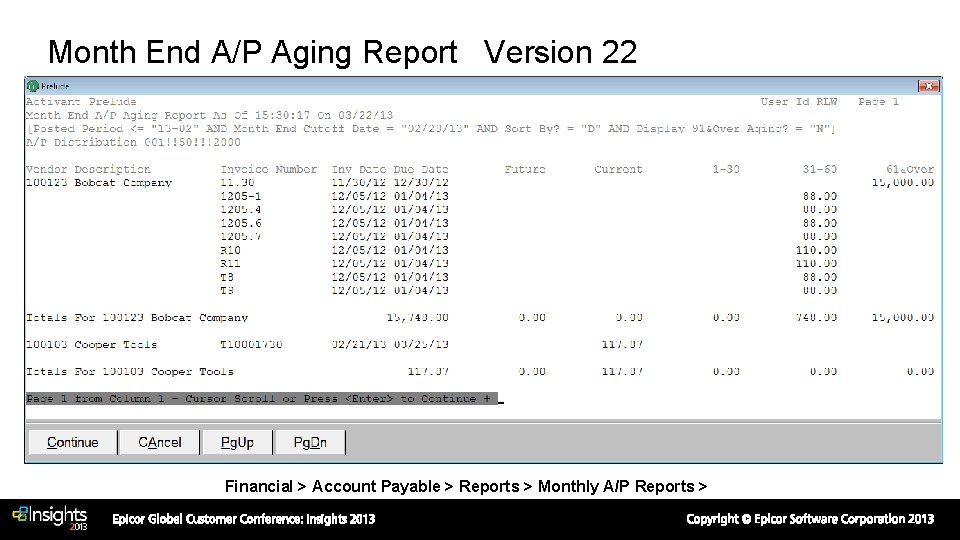Click the Current column header

pos(618,169)
